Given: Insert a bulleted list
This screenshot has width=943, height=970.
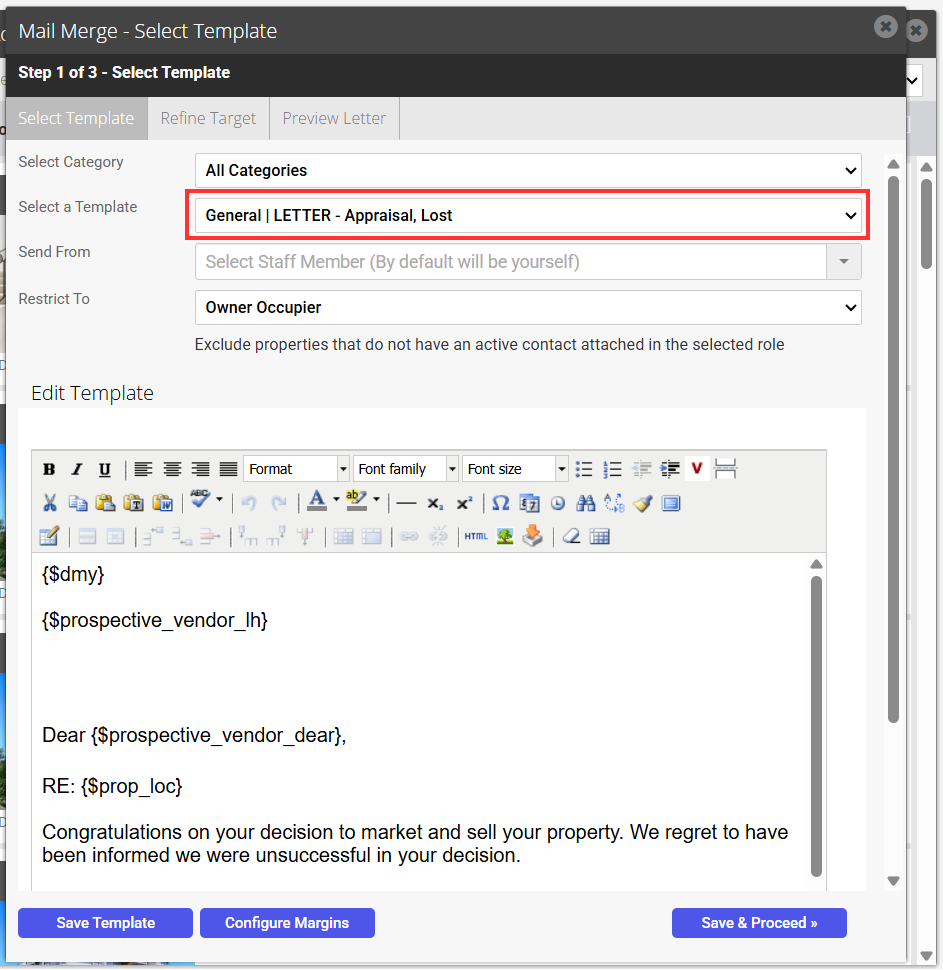Looking at the screenshot, I should [x=583, y=470].
